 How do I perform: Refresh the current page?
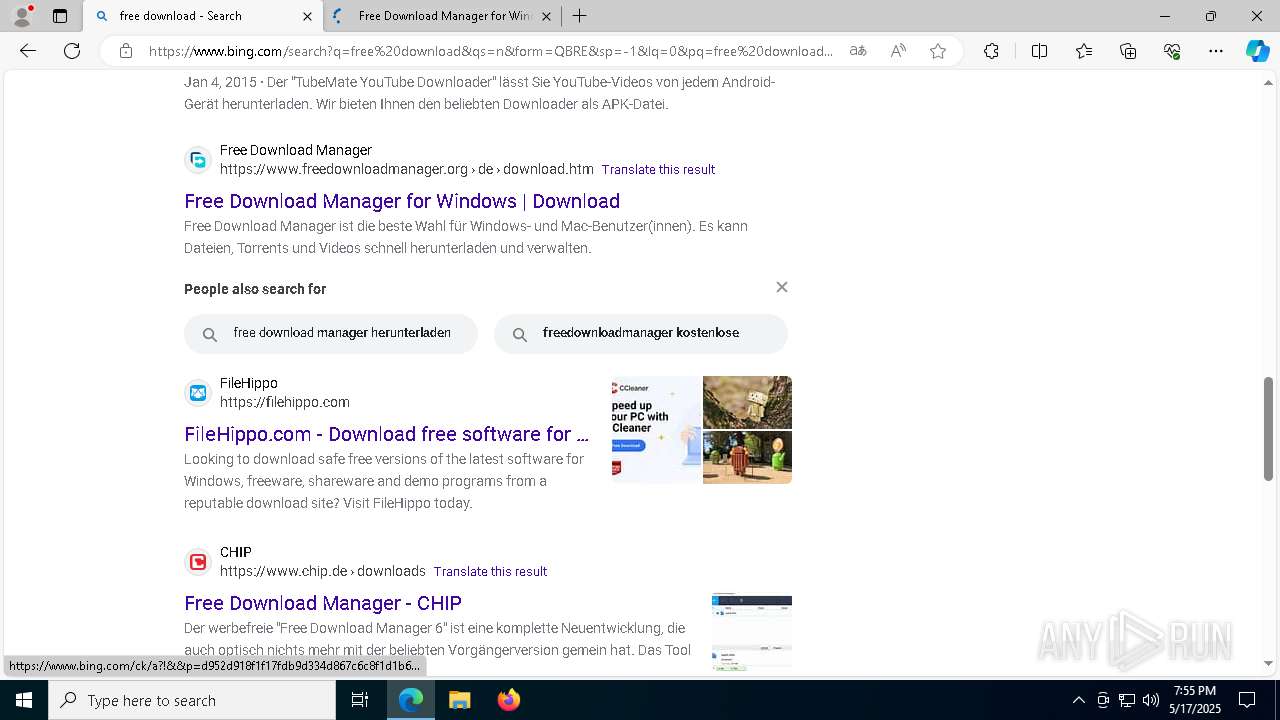(72, 51)
